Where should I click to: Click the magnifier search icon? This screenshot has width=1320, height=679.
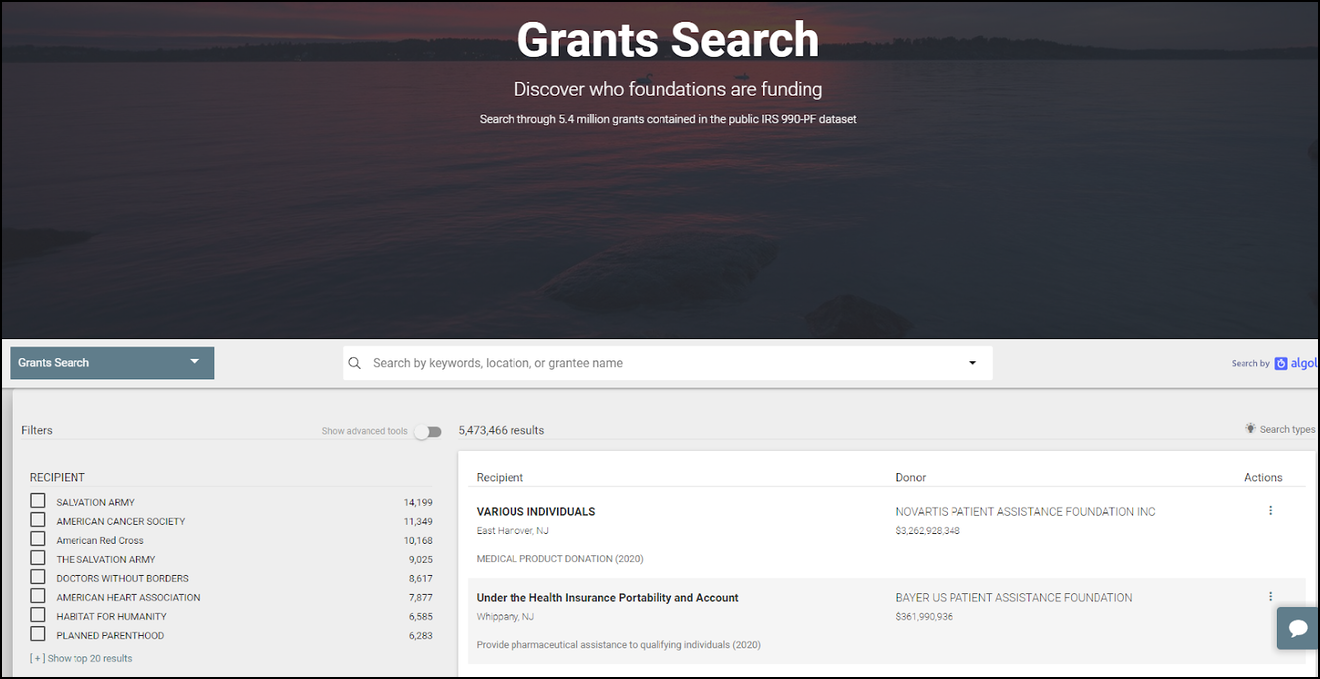click(354, 363)
